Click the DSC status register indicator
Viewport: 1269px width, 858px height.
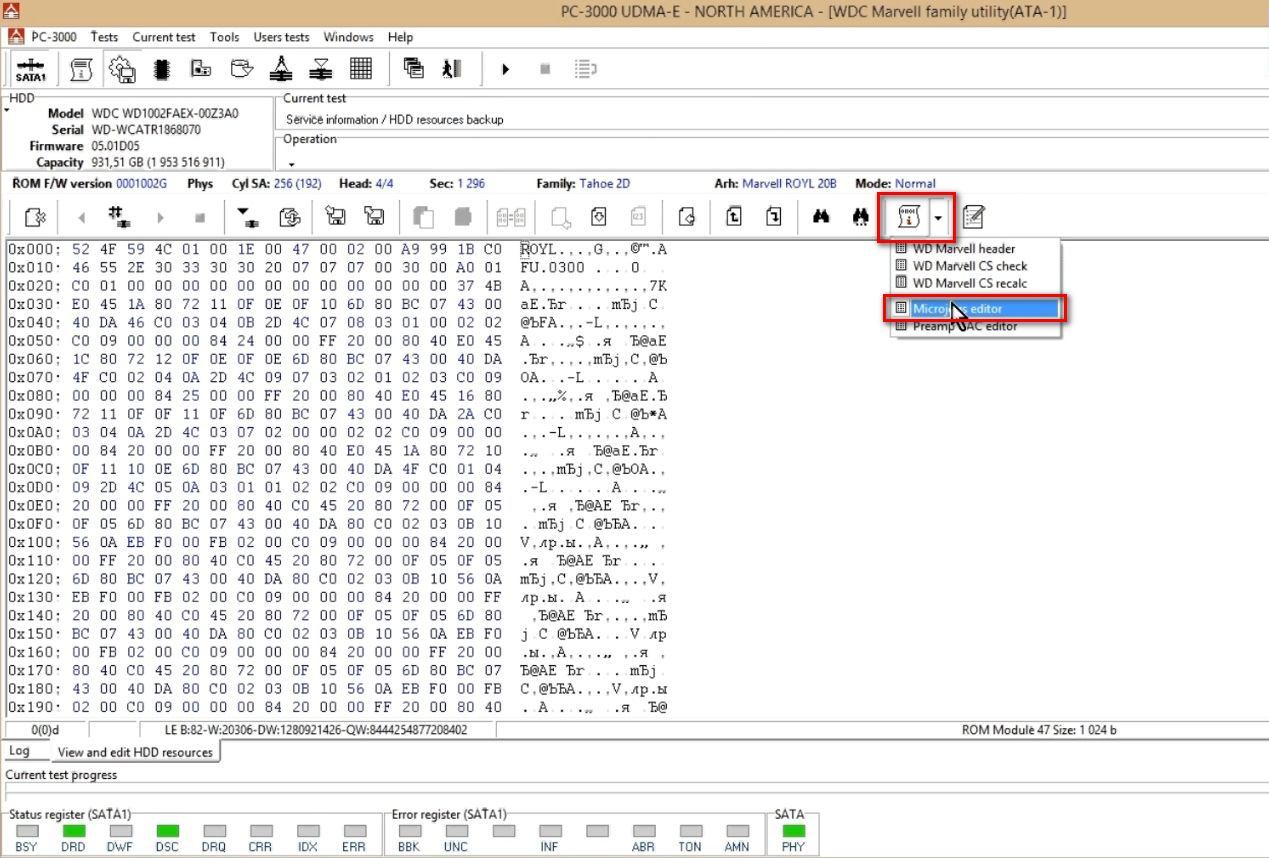click(x=168, y=831)
